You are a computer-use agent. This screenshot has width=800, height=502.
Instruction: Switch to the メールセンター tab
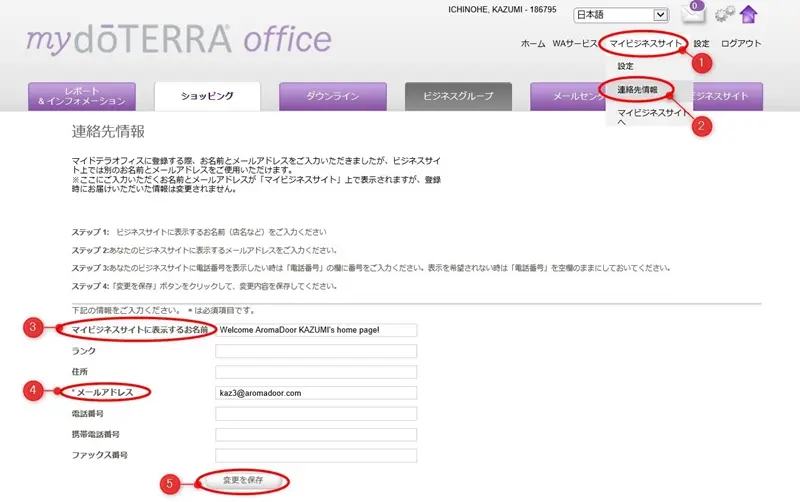tap(567, 96)
